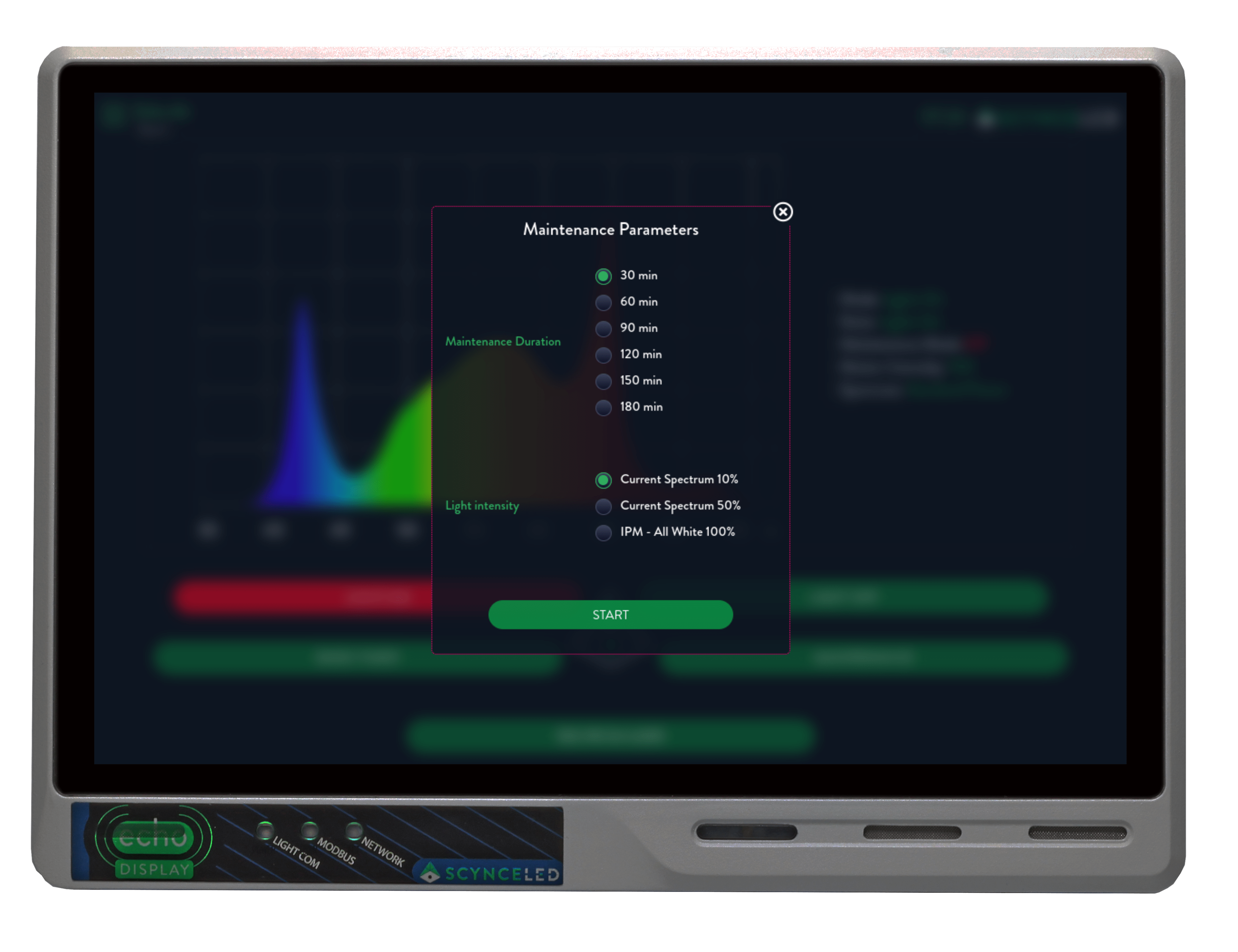Click the green START button
Screen dimensions: 1238x952
pyautogui.click(x=610, y=614)
